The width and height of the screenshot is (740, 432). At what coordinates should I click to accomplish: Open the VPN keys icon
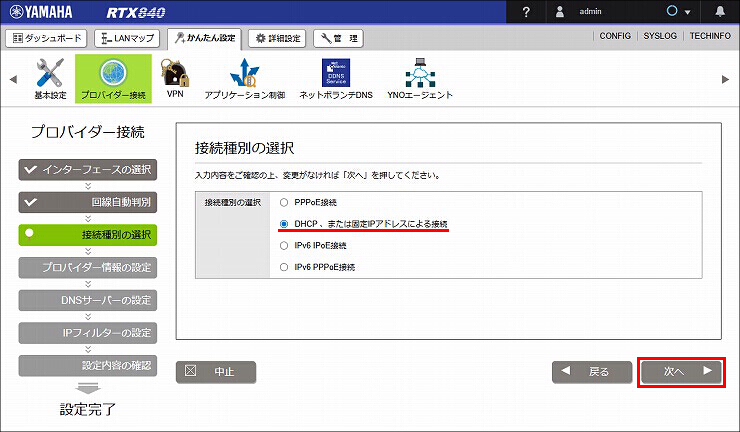[175, 78]
